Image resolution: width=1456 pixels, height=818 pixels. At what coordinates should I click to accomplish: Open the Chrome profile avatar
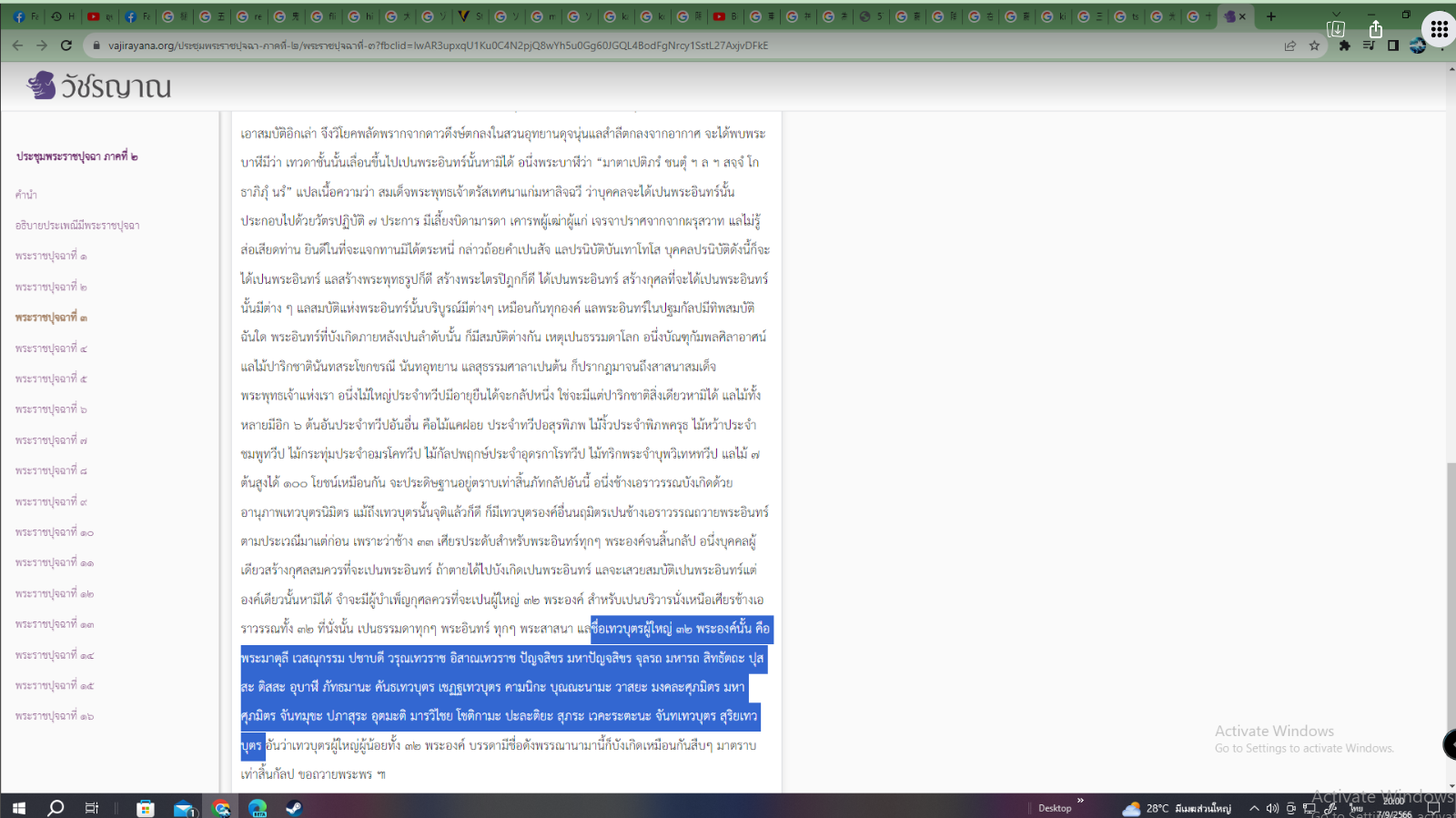pyautogui.click(x=1418, y=45)
